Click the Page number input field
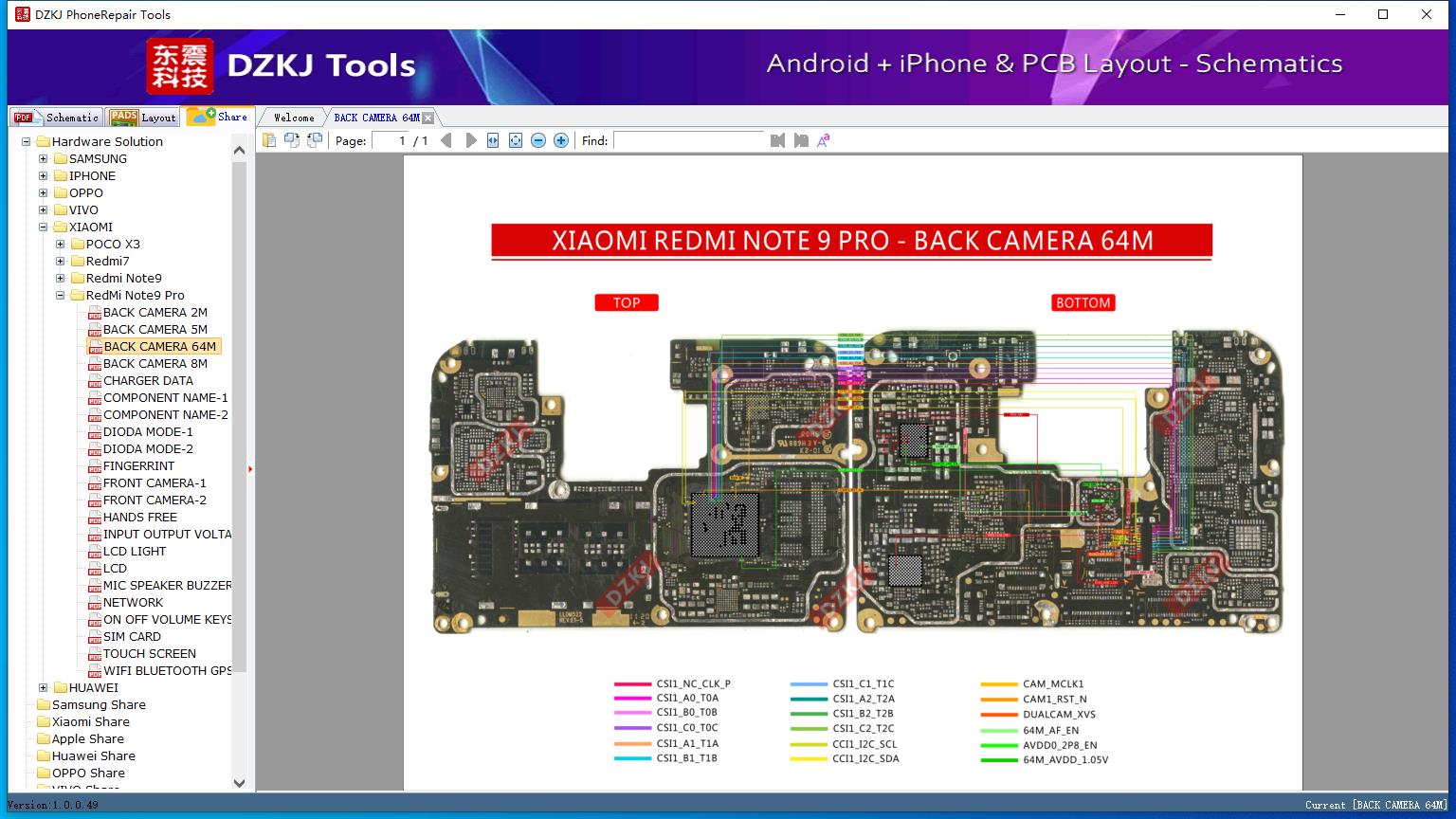 (x=391, y=140)
